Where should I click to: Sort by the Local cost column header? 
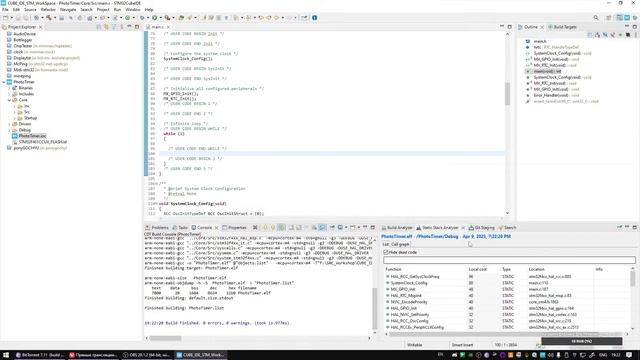(x=478, y=269)
